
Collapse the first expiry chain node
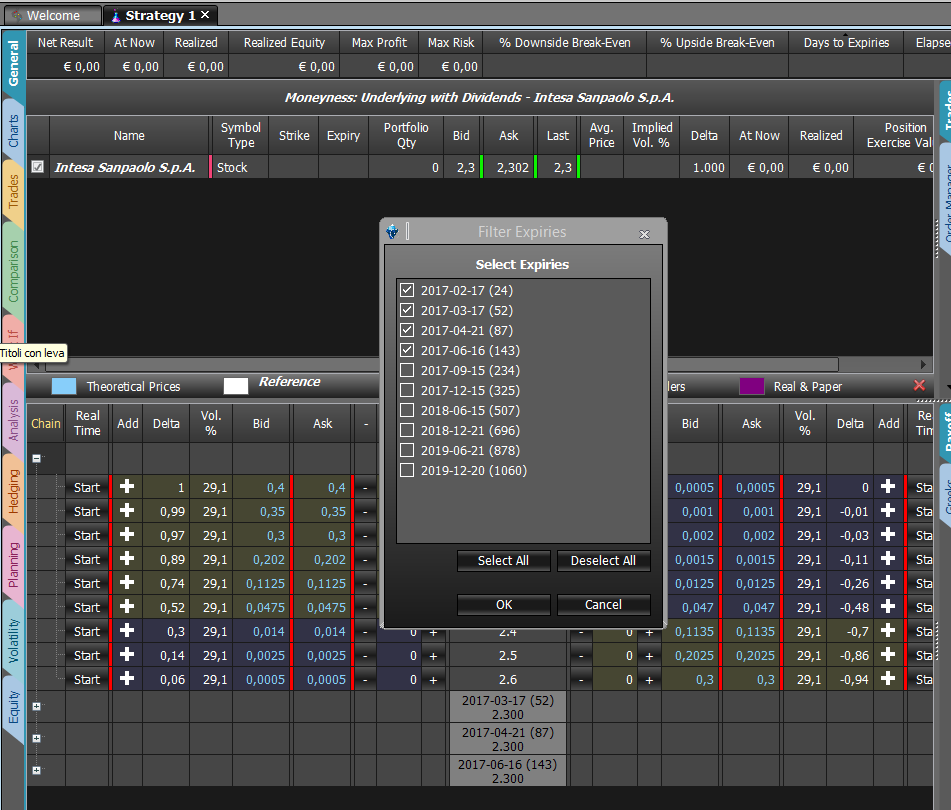coord(36,458)
